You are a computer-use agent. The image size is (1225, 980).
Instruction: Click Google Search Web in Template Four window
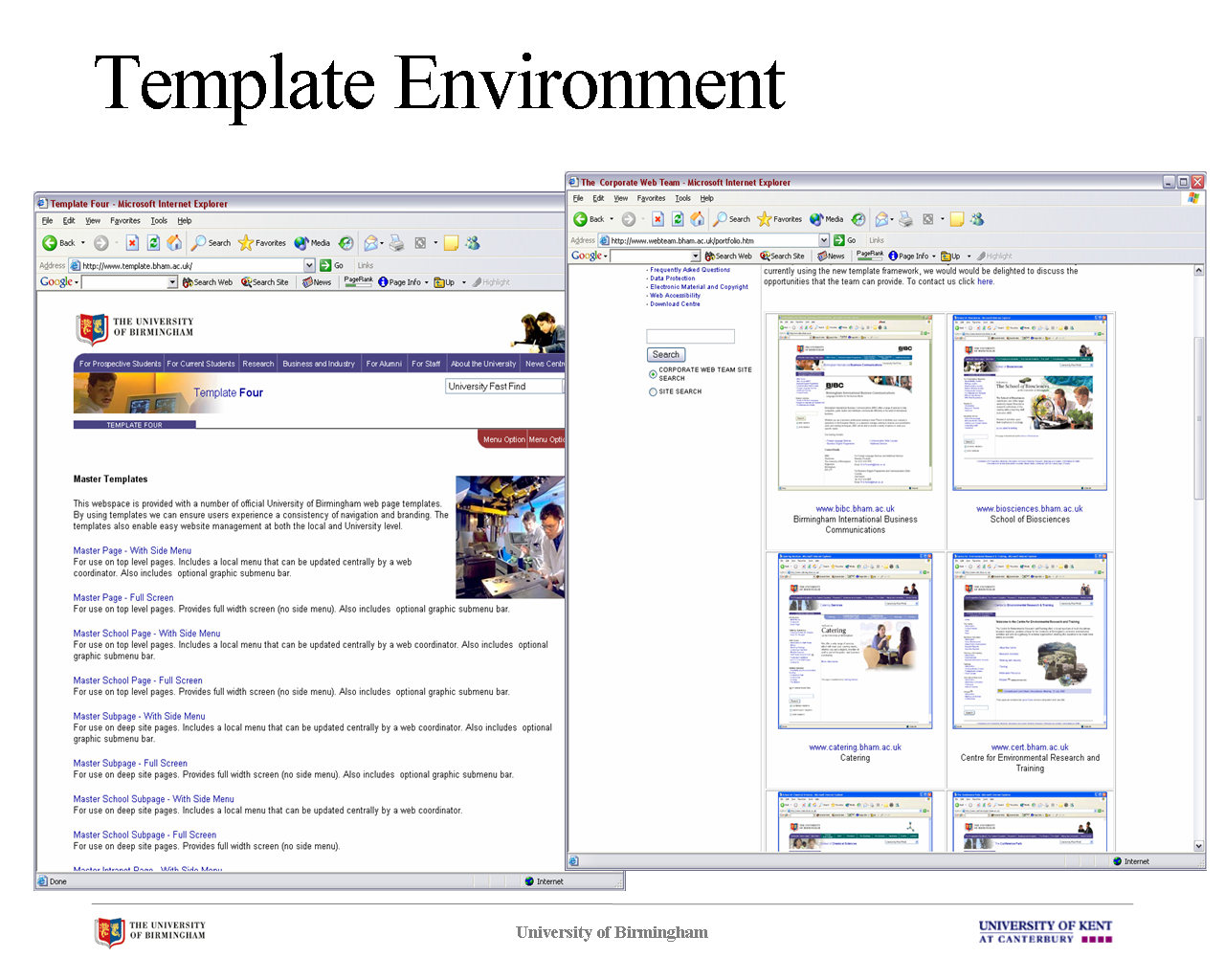click(x=208, y=282)
